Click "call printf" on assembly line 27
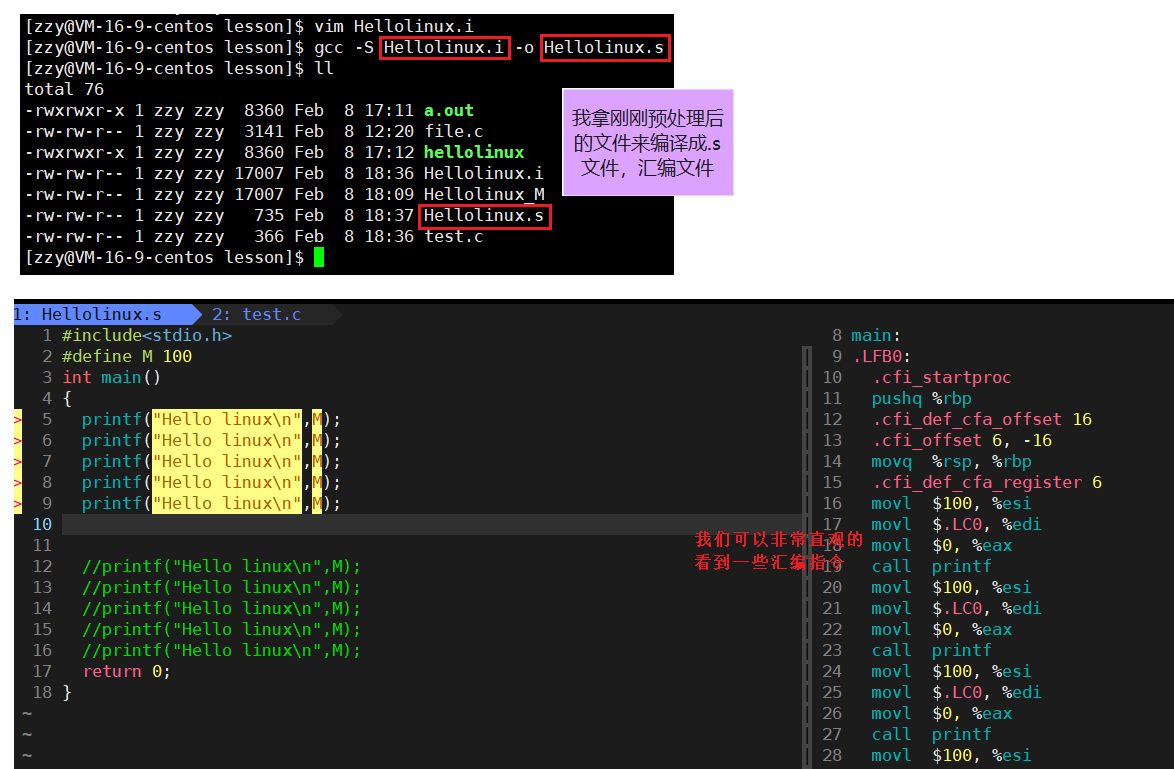This screenshot has height=769, width=1174. tap(931, 734)
